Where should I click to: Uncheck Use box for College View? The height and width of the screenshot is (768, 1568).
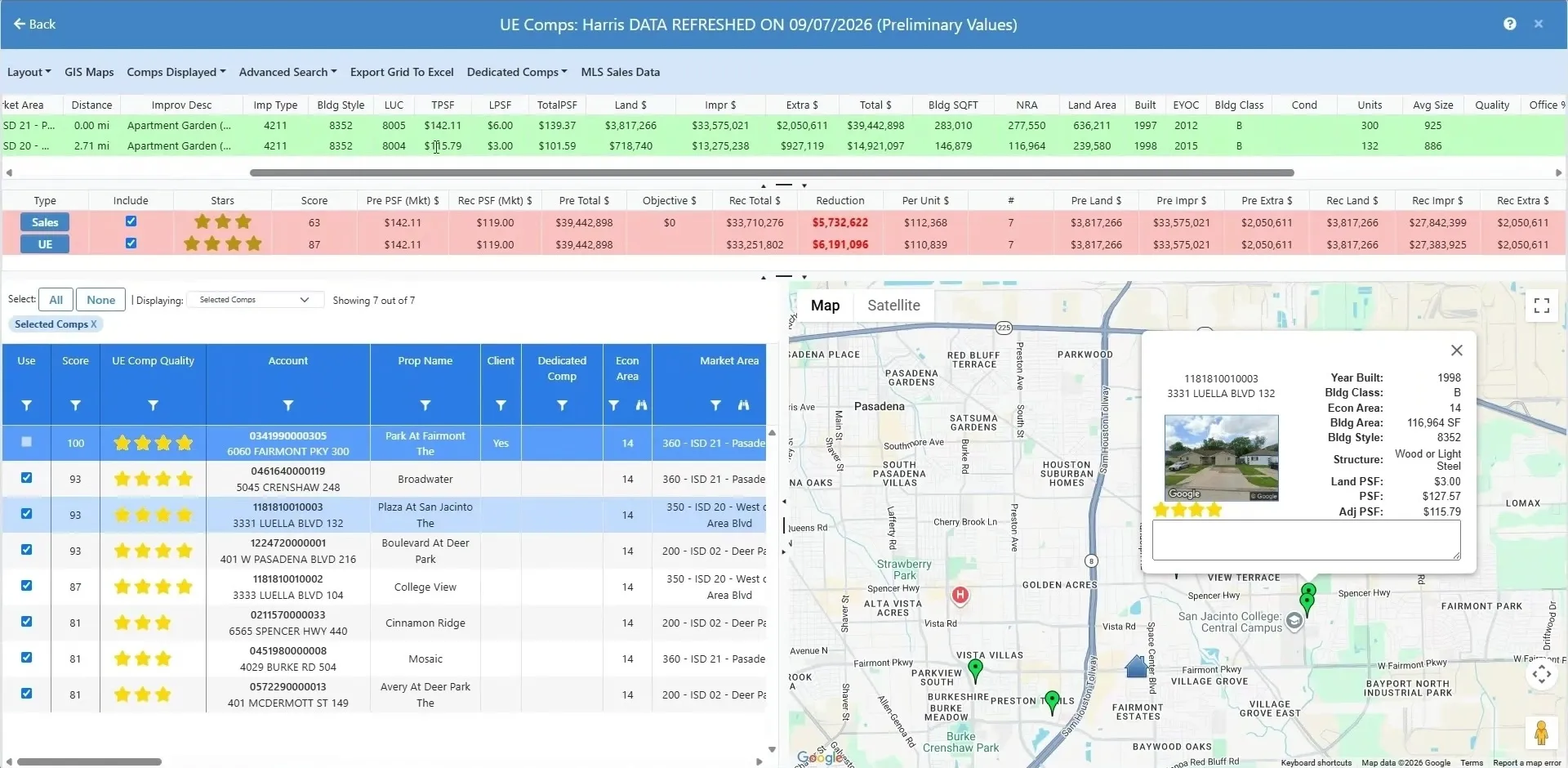coord(26,586)
